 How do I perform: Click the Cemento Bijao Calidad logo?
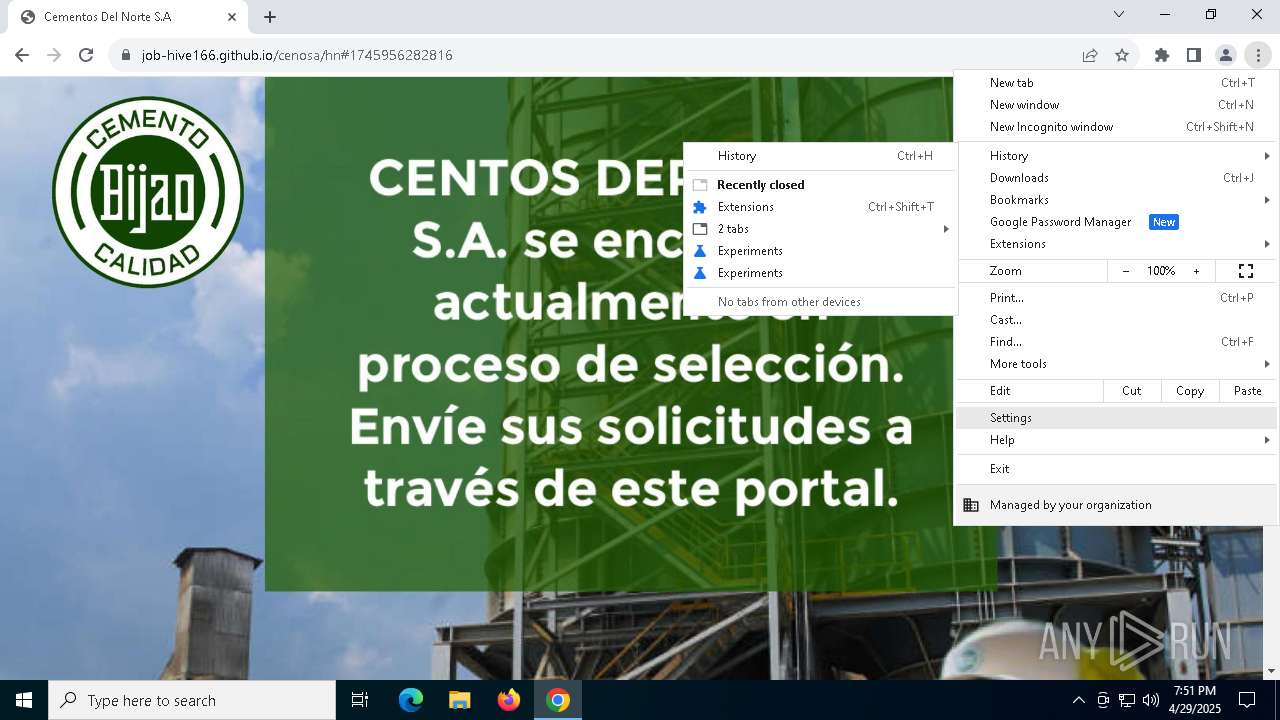pos(148,192)
